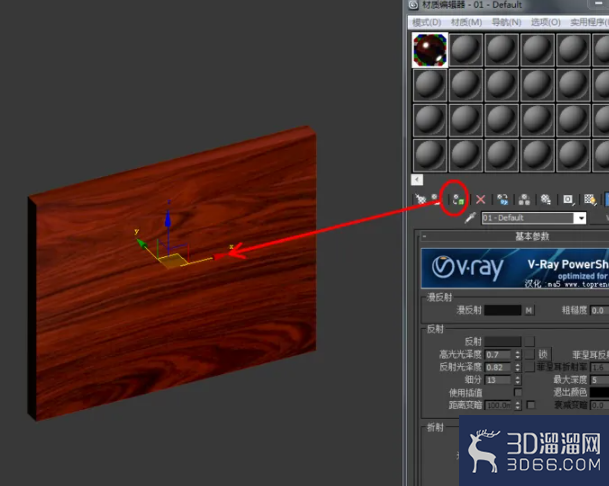Click the map button beside 反射 swatch

point(529,341)
